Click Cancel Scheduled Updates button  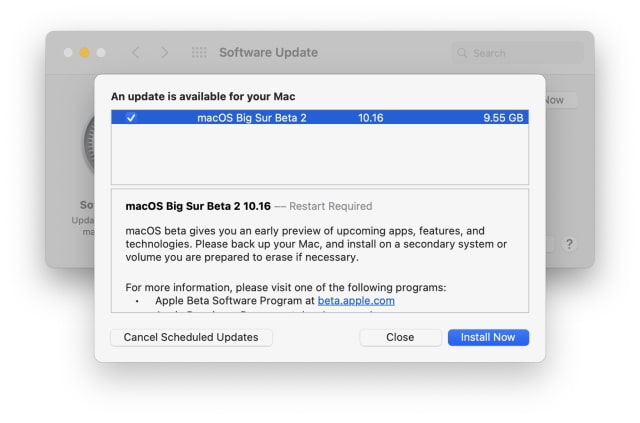191,337
